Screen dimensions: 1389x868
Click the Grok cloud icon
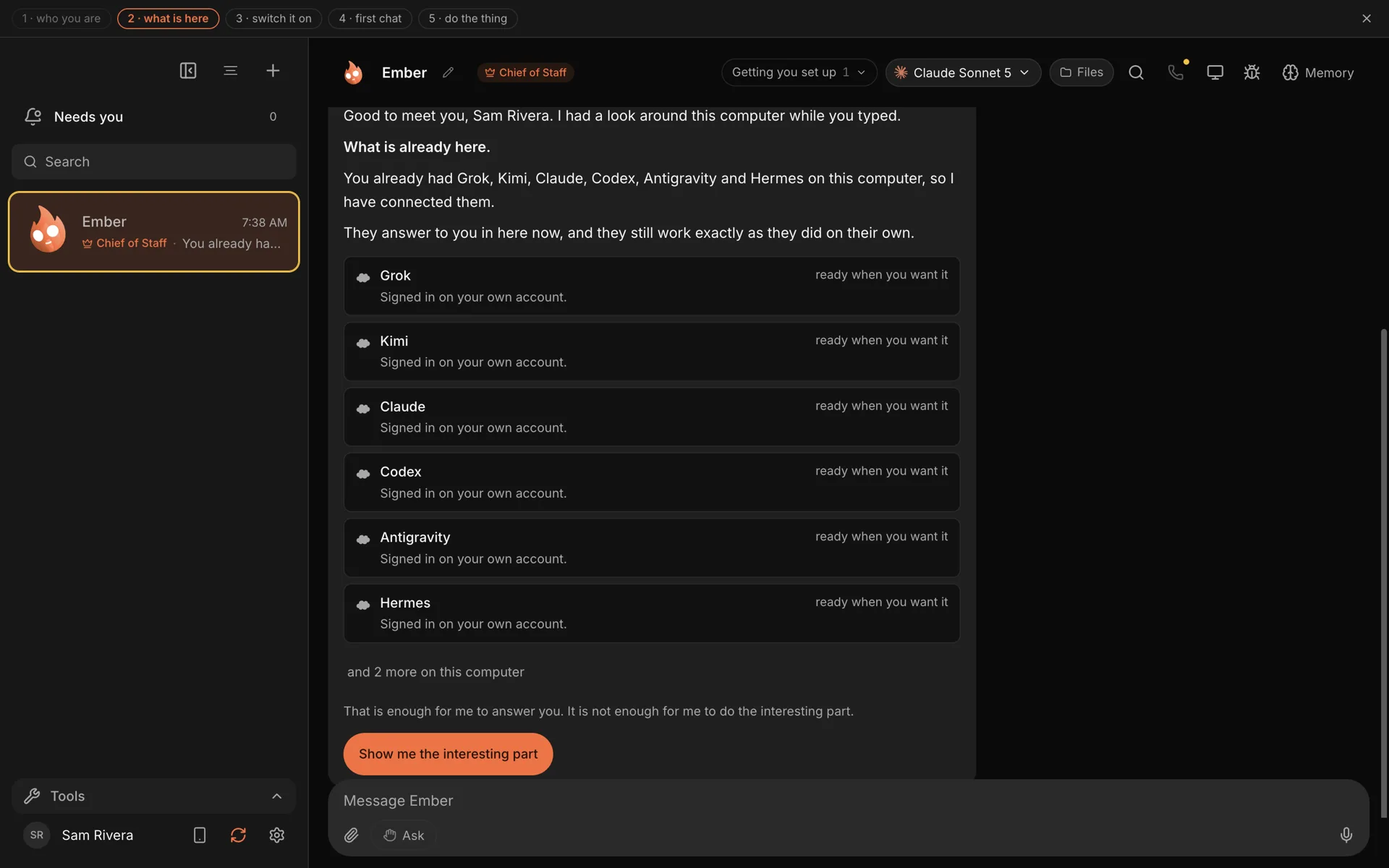click(363, 277)
